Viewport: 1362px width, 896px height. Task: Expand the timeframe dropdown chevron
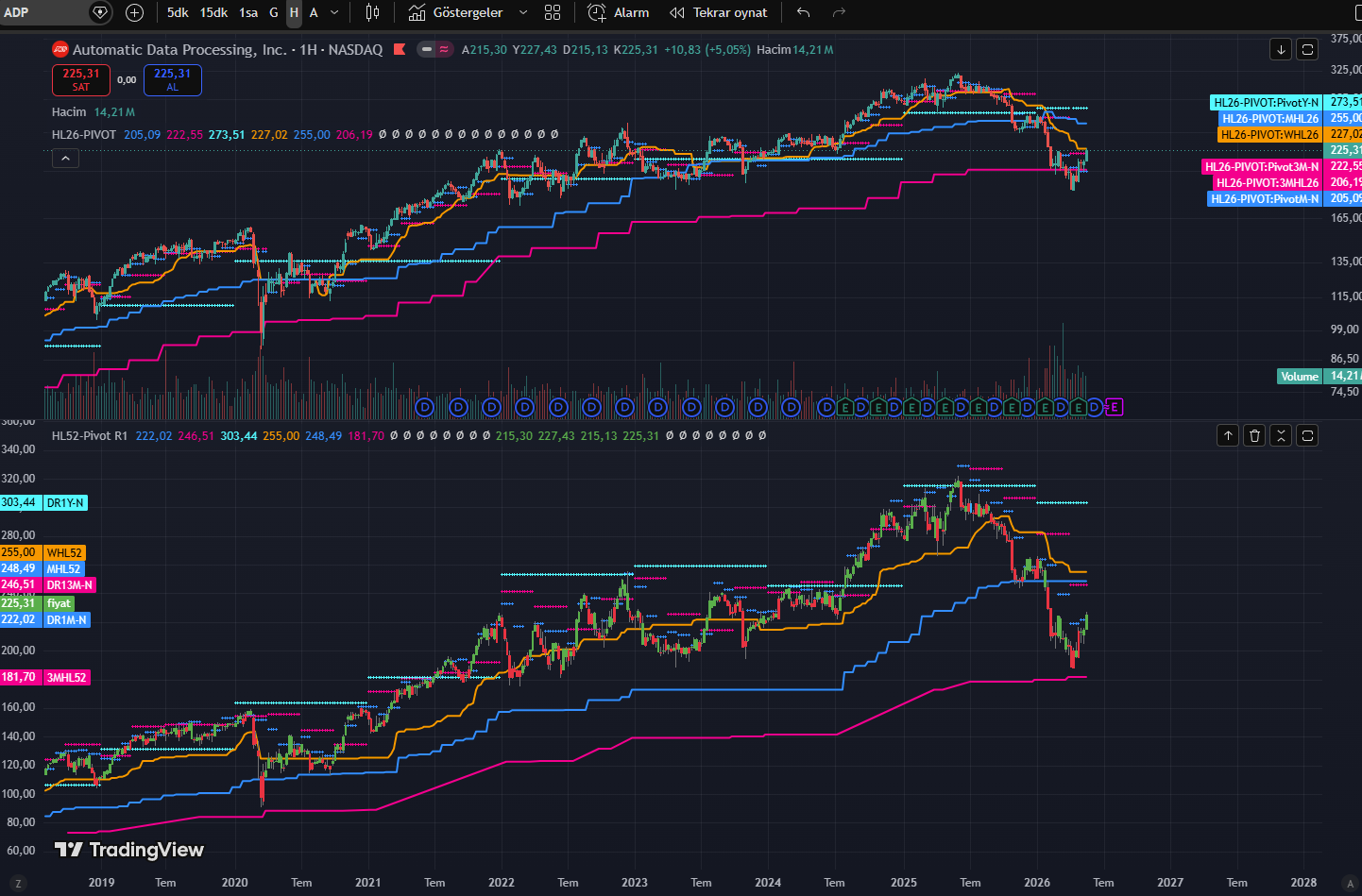click(x=334, y=12)
